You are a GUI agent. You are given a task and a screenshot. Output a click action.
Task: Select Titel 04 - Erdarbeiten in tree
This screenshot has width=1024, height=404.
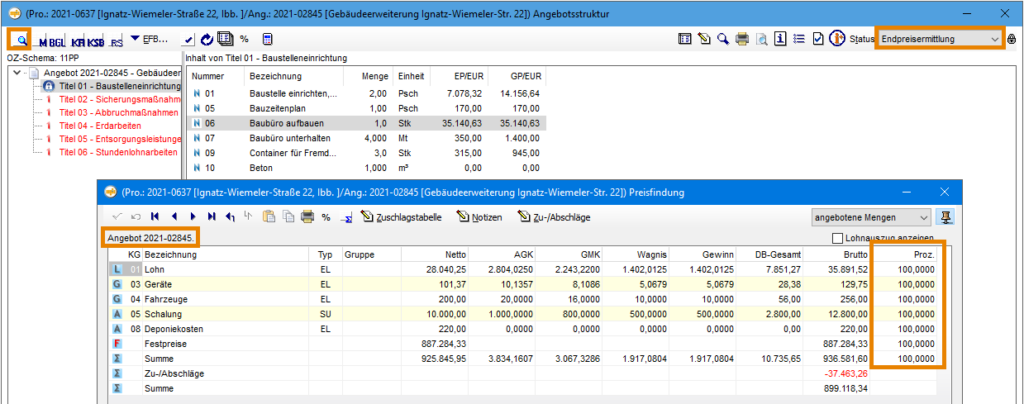(99, 125)
